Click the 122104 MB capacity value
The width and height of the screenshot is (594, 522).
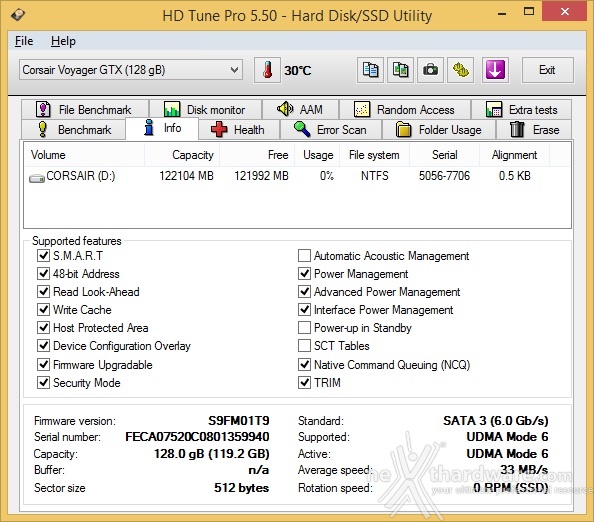pos(186,176)
